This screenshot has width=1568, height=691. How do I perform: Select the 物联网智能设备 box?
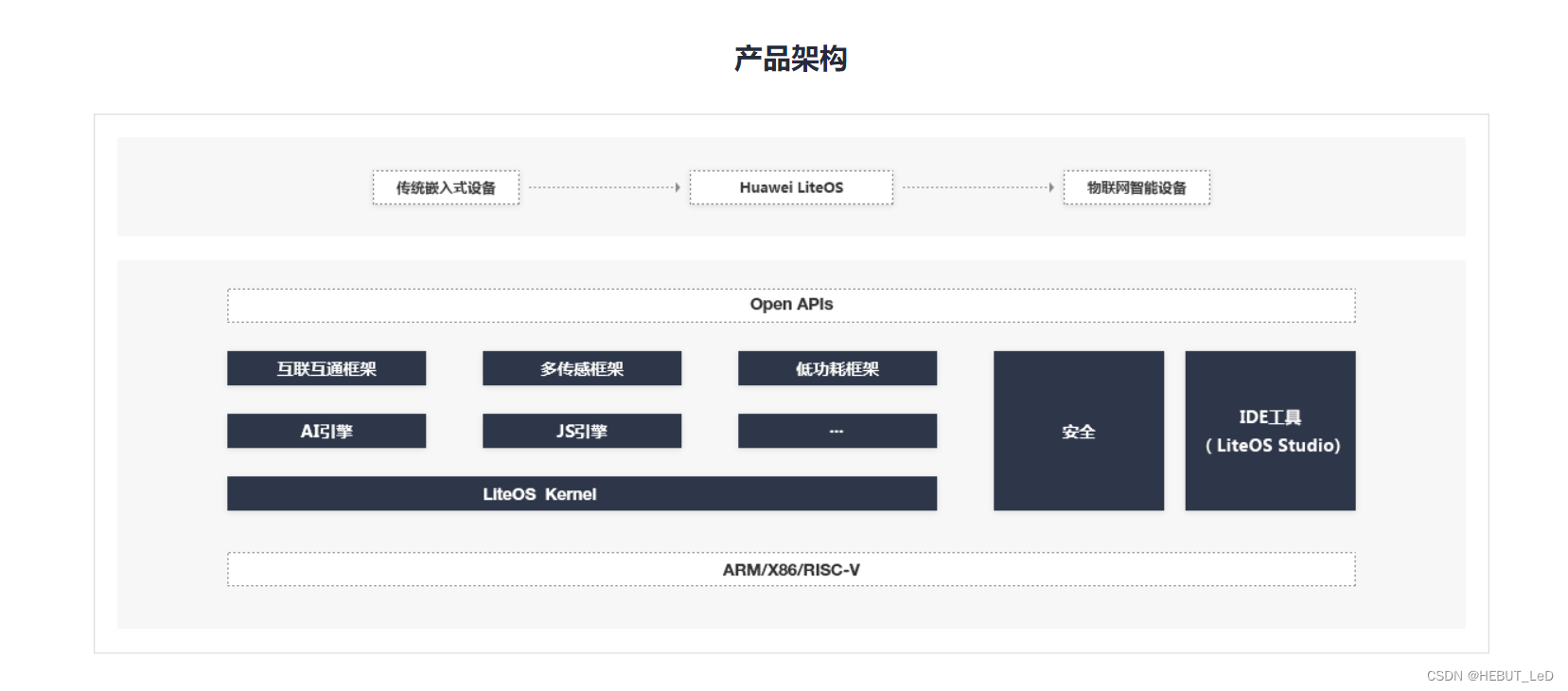[1136, 187]
